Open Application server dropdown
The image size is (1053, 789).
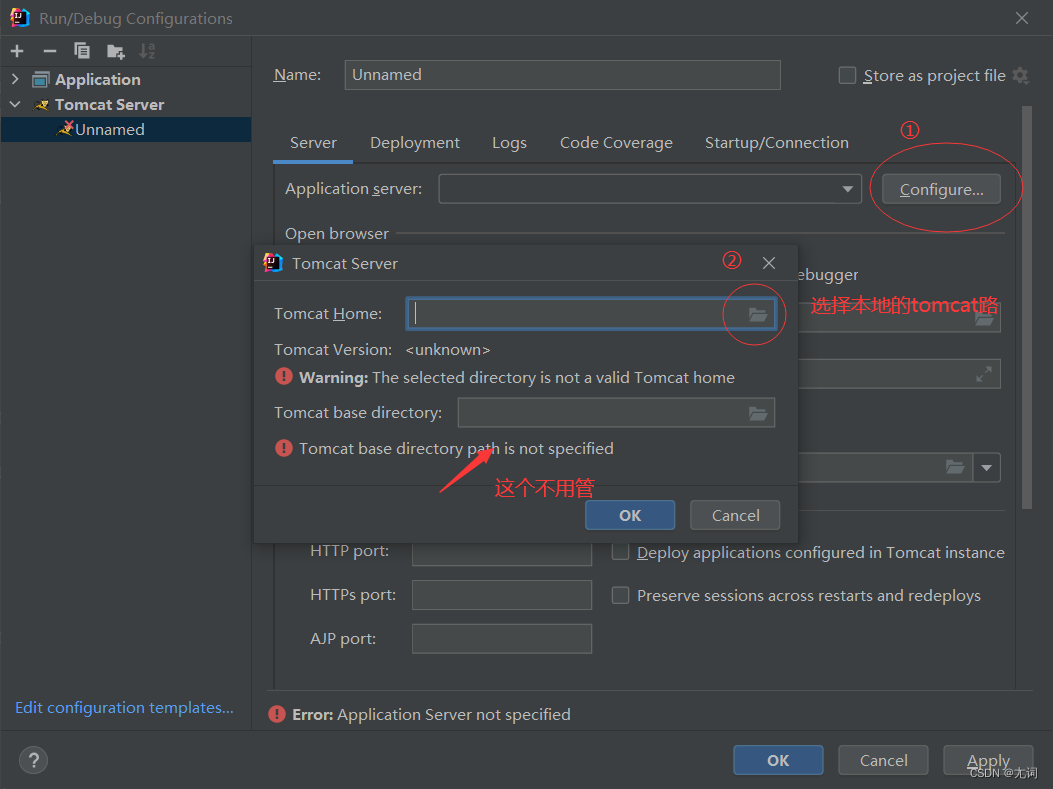(848, 189)
